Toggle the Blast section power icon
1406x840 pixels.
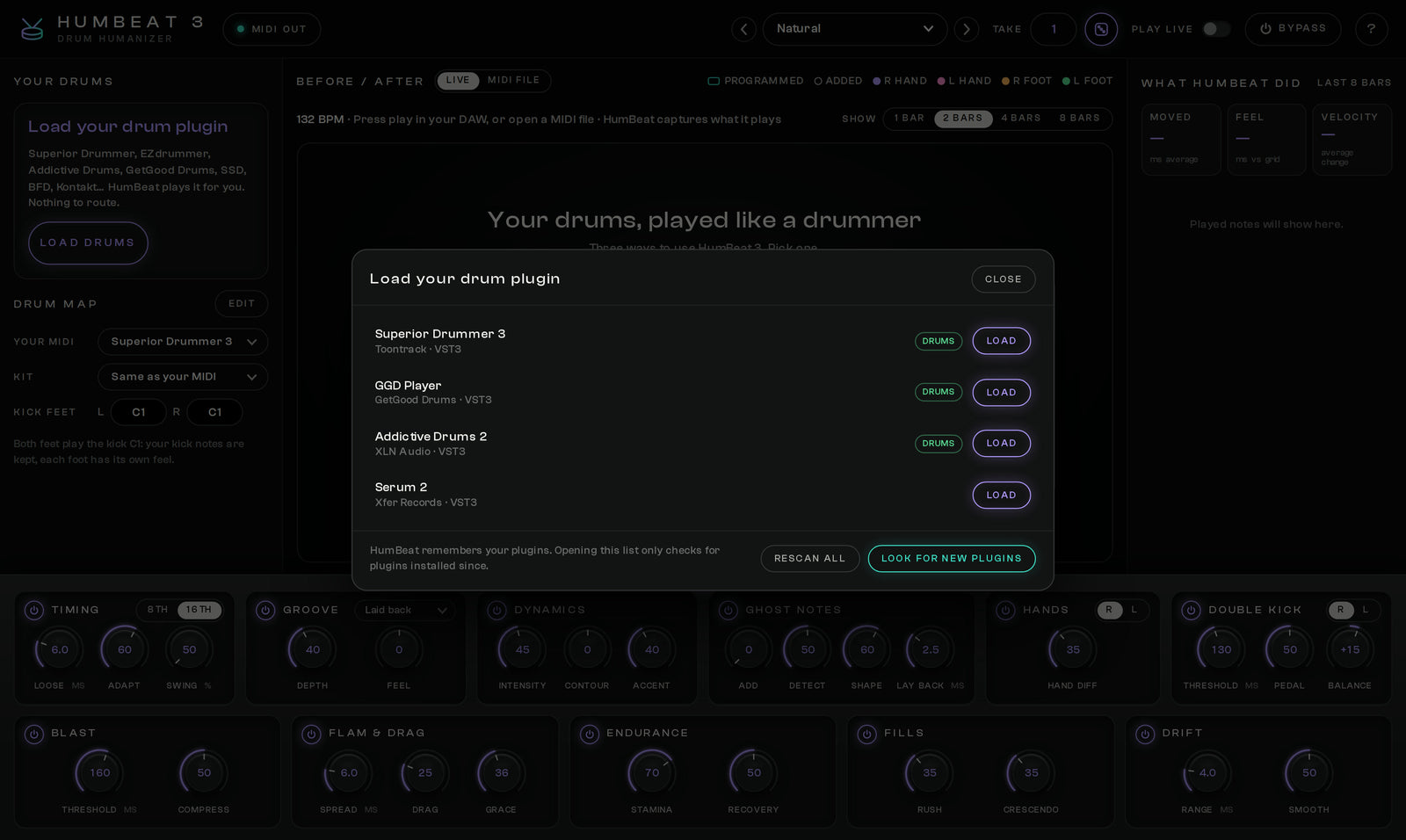click(33, 734)
